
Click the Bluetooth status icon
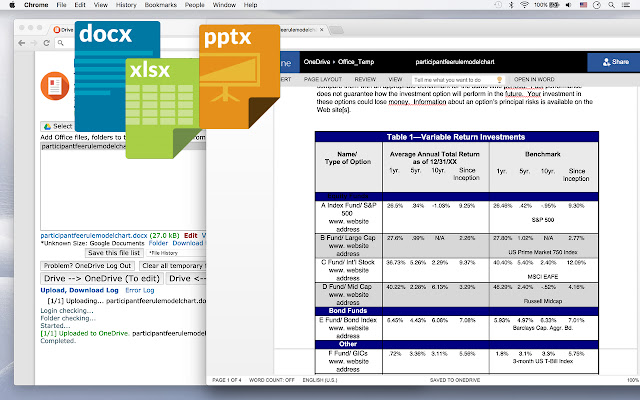[511, 5]
